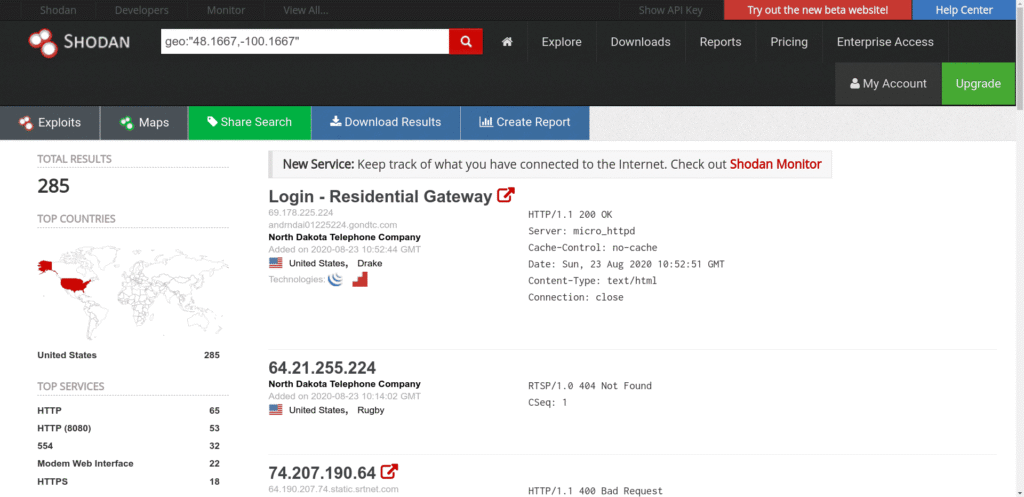Filter by 554 service

(x=45, y=446)
